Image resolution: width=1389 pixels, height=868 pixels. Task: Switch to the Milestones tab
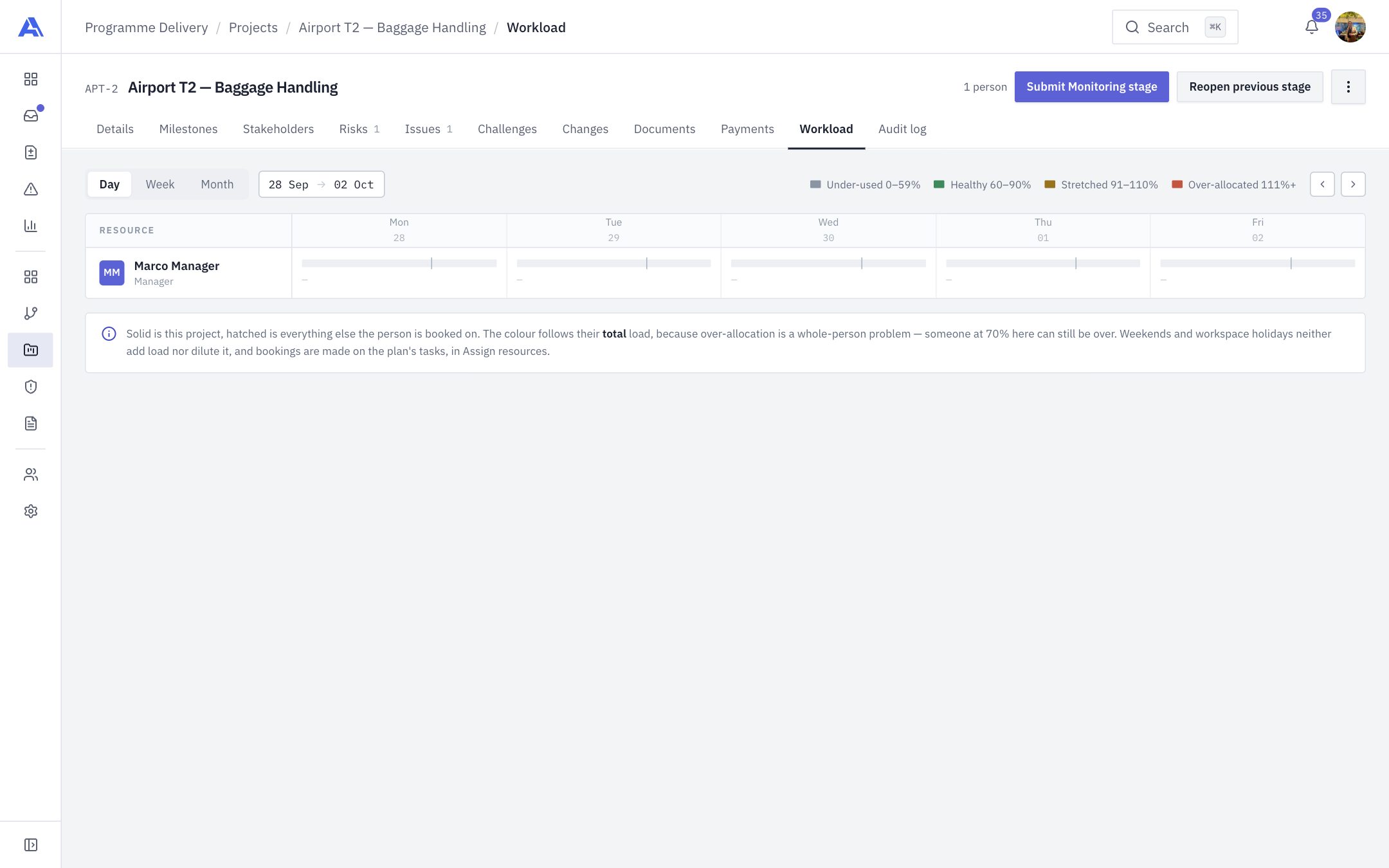(x=188, y=129)
